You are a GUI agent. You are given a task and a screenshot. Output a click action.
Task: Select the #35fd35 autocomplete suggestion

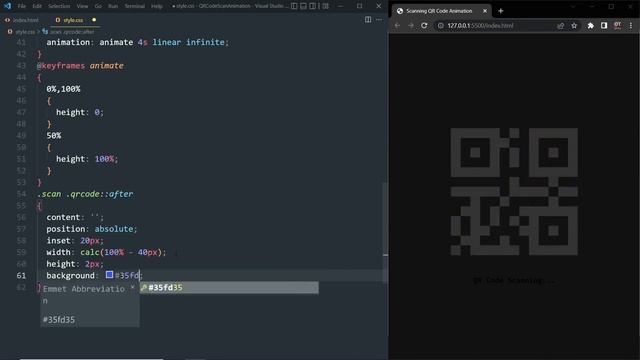(x=229, y=288)
